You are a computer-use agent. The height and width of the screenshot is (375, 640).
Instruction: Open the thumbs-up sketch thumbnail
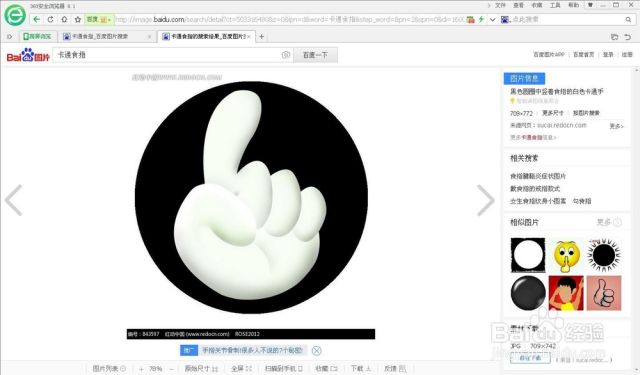click(x=604, y=293)
